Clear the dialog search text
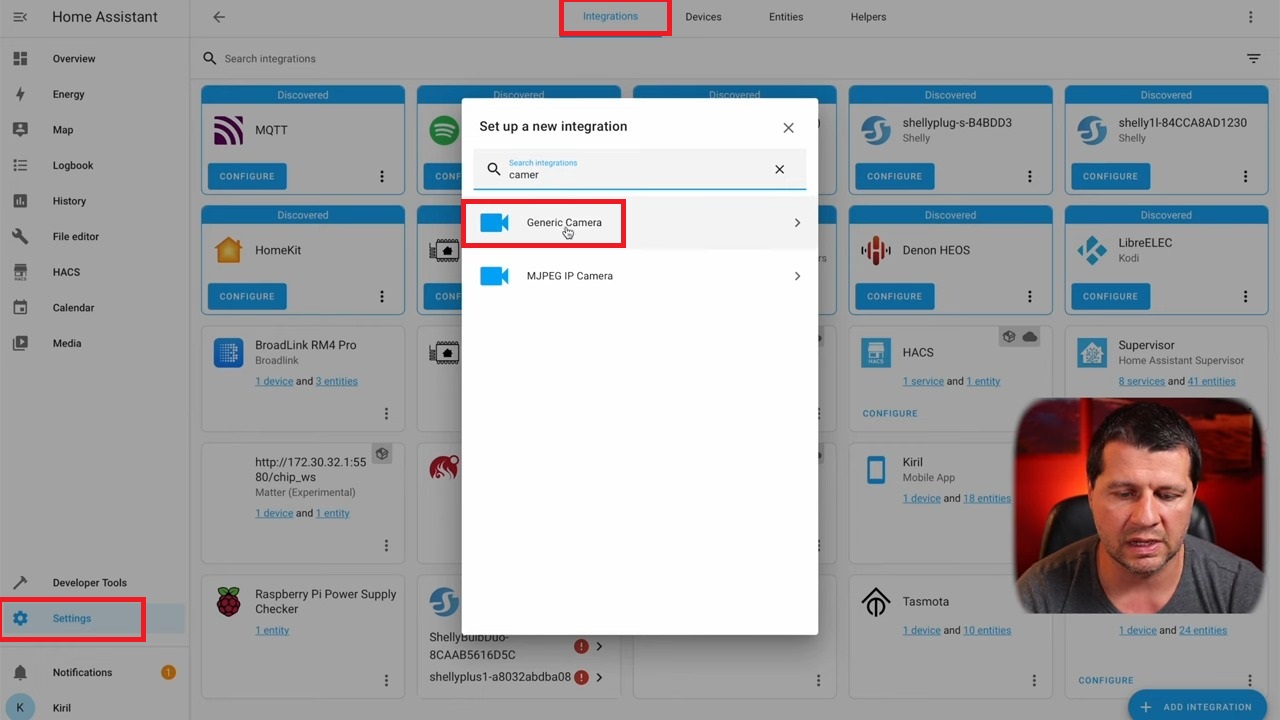This screenshot has width=1280, height=720. (780, 169)
